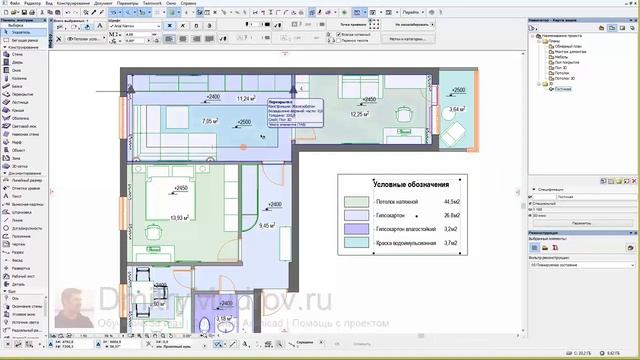Open the Перейти navigation button
Viewport: 640px width, 360px height.
point(413,13)
